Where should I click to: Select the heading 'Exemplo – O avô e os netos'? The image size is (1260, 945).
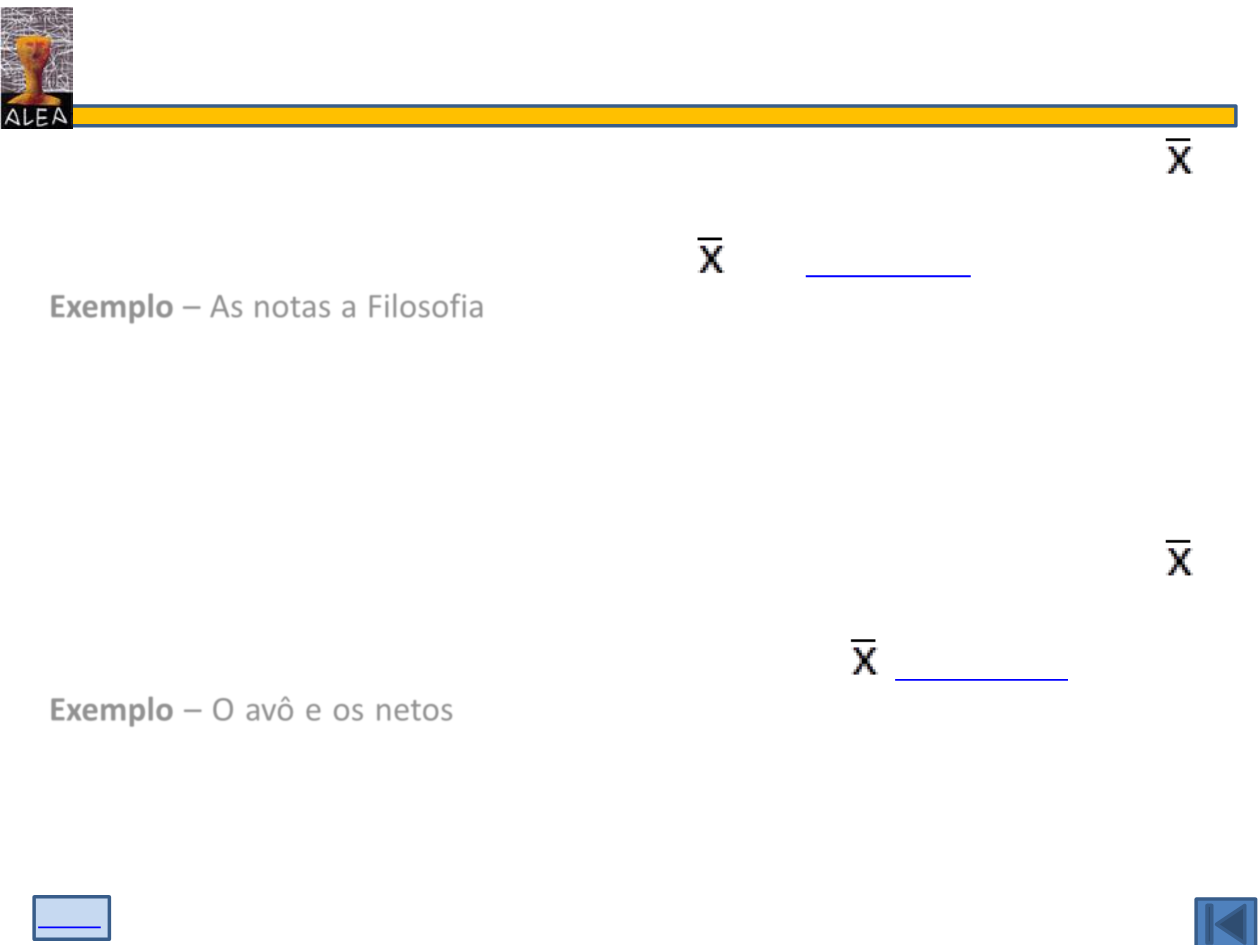[252, 710]
